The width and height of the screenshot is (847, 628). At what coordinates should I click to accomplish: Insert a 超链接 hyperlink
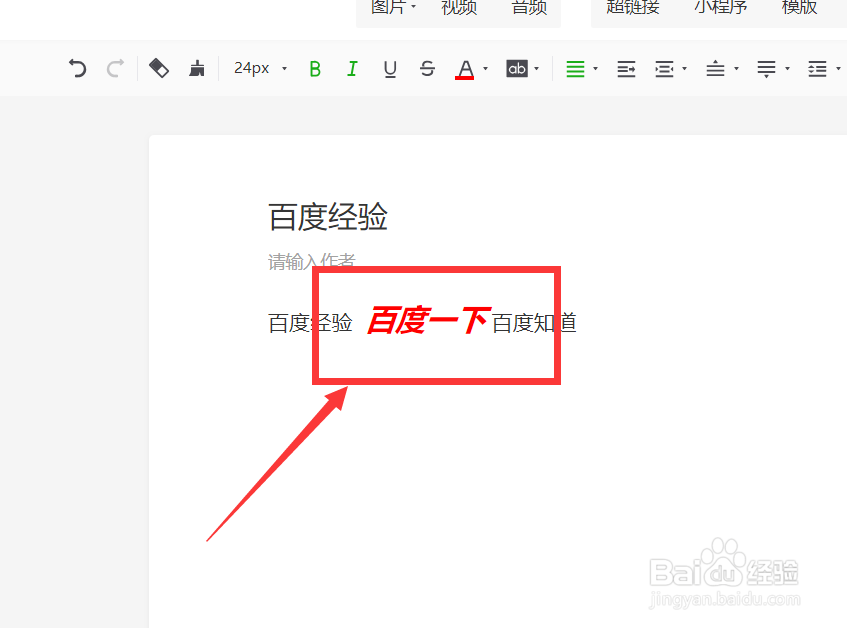[x=633, y=7]
